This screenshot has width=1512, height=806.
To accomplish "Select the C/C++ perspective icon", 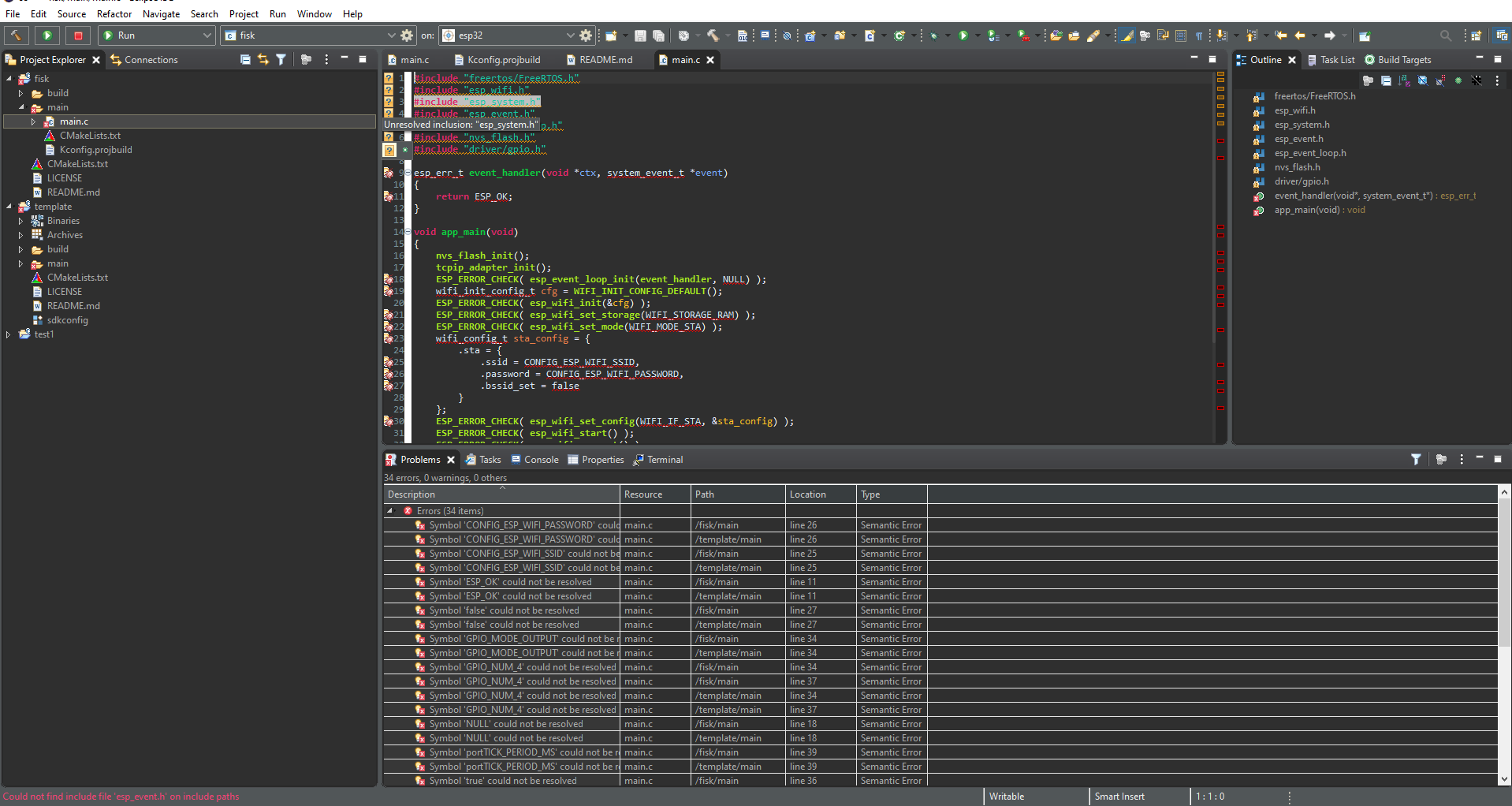I will coord(1501,35).
